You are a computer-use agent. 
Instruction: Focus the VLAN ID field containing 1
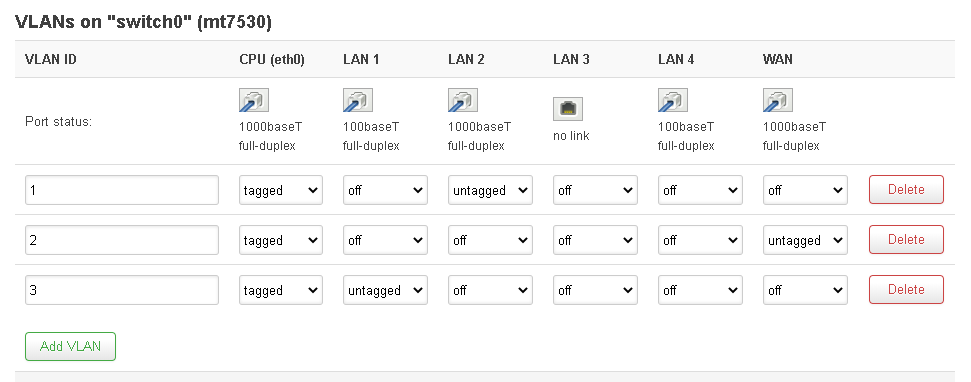[x=122, y=190]
